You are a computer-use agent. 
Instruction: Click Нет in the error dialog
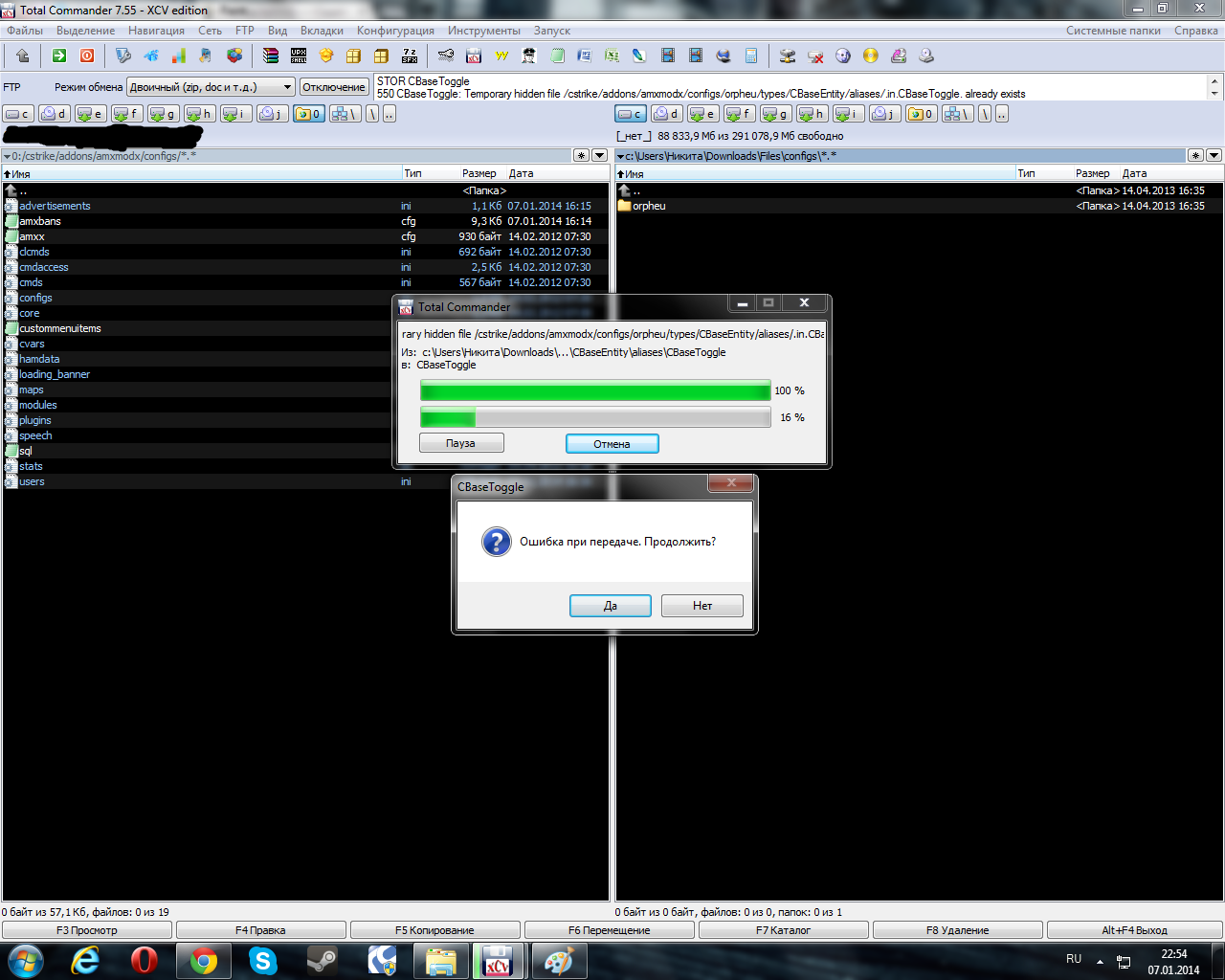tap(702, 606)
